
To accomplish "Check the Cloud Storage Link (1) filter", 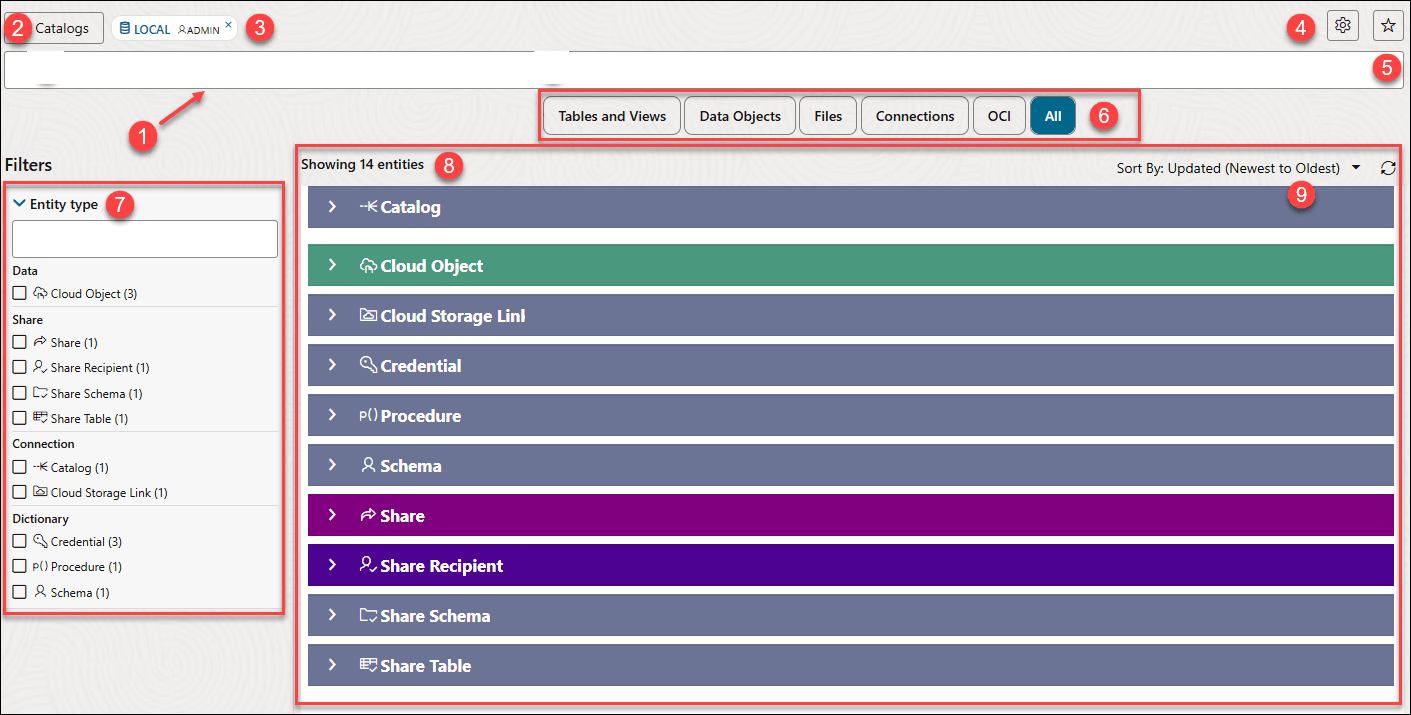I will tap(19, 492).
